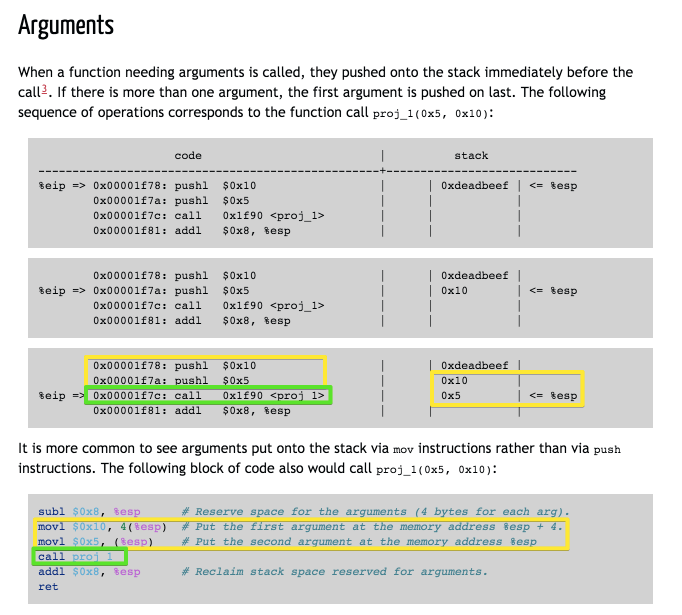Click the Arguments heading
682x615 pixels.
tap(66, 25)
